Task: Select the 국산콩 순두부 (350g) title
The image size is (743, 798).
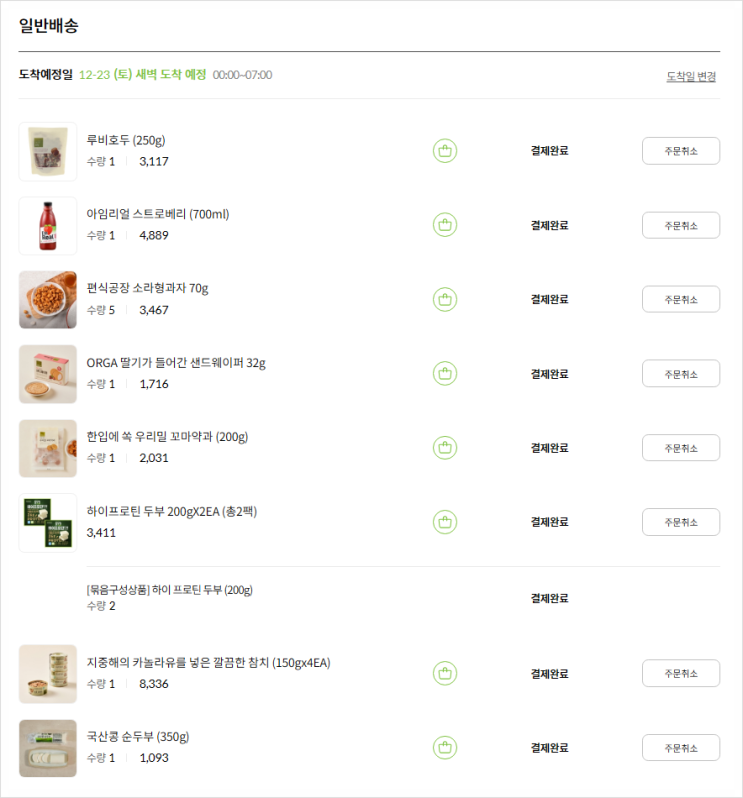Action: tap(137, 736)
